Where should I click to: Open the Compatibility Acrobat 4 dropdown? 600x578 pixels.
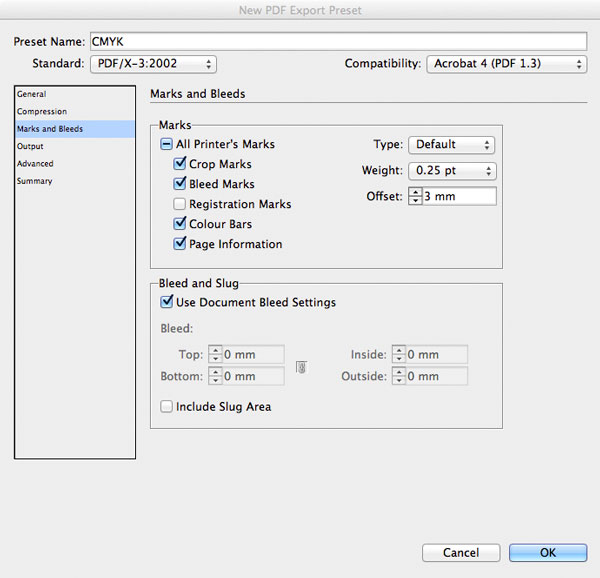pos(507,64)
